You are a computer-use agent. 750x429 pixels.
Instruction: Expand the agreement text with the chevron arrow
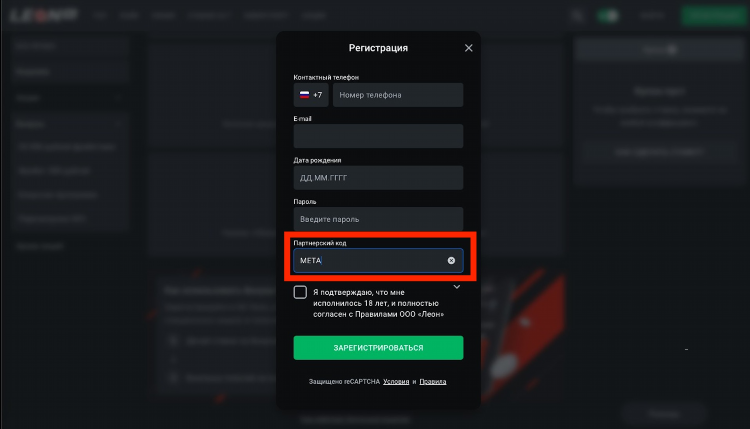point(457,287)
